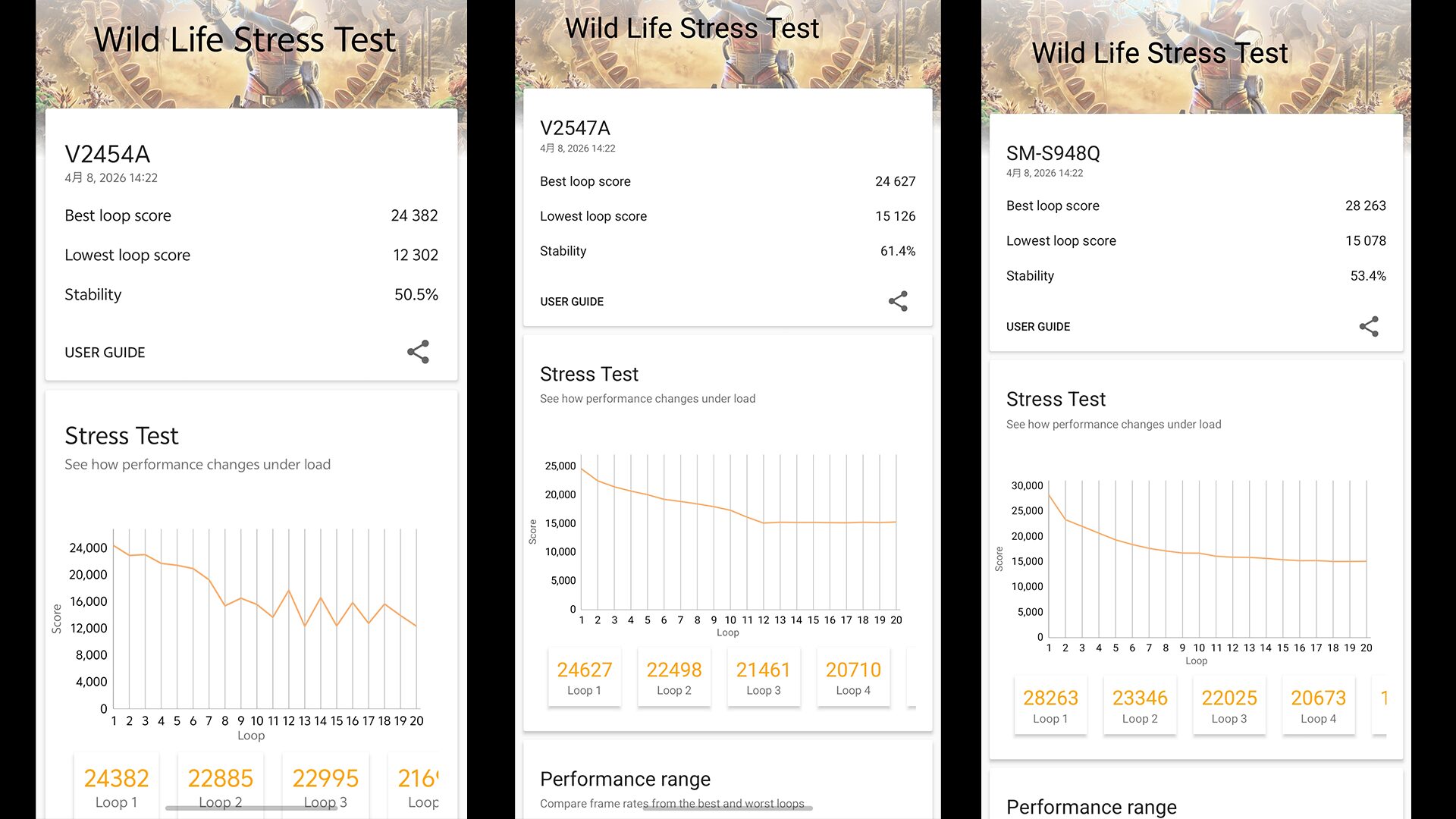This screenshot has width=1456, height=819.
Task: Tap share icon in V2547A card
Action: tap(898, 301)
